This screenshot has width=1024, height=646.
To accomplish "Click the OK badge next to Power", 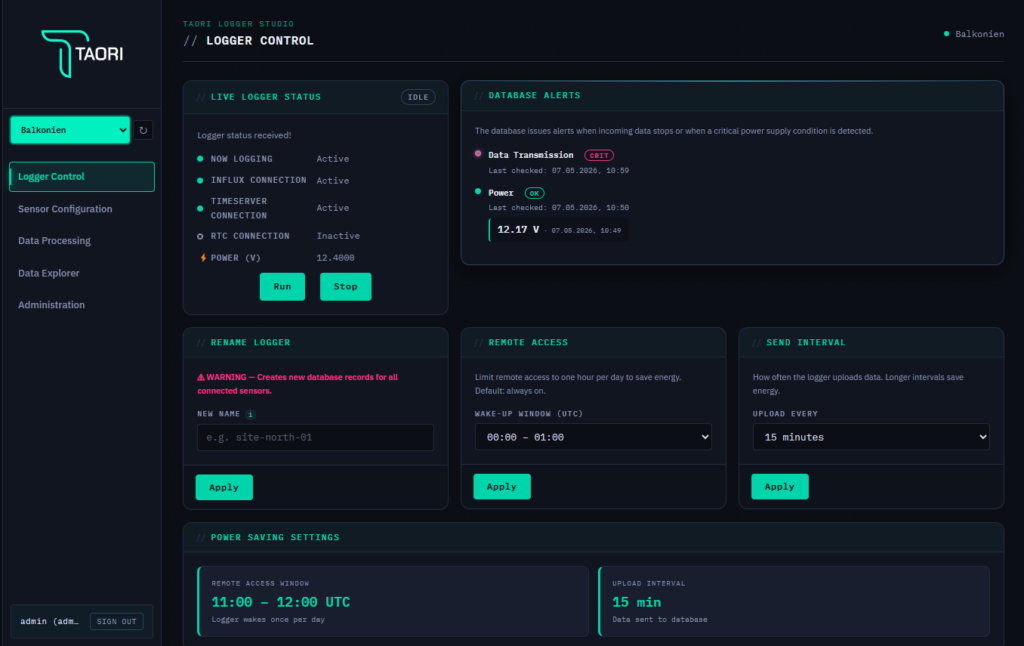I will 534,193.
